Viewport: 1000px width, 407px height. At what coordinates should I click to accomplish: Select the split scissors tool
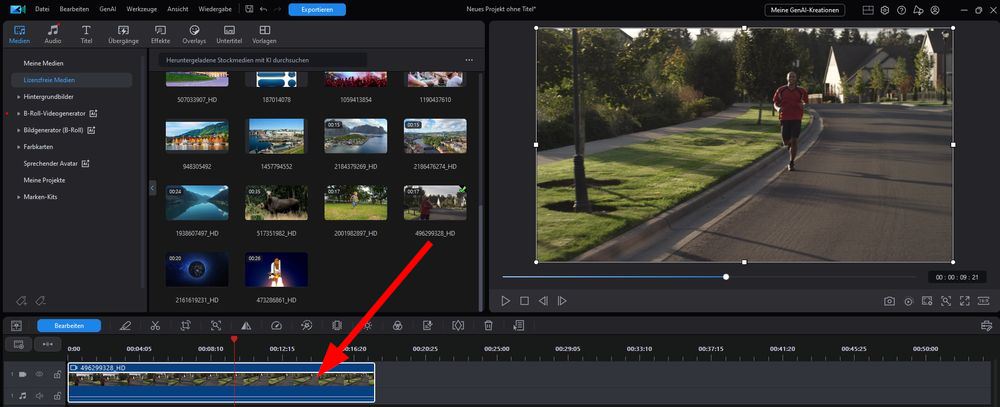tap(155, 325)
